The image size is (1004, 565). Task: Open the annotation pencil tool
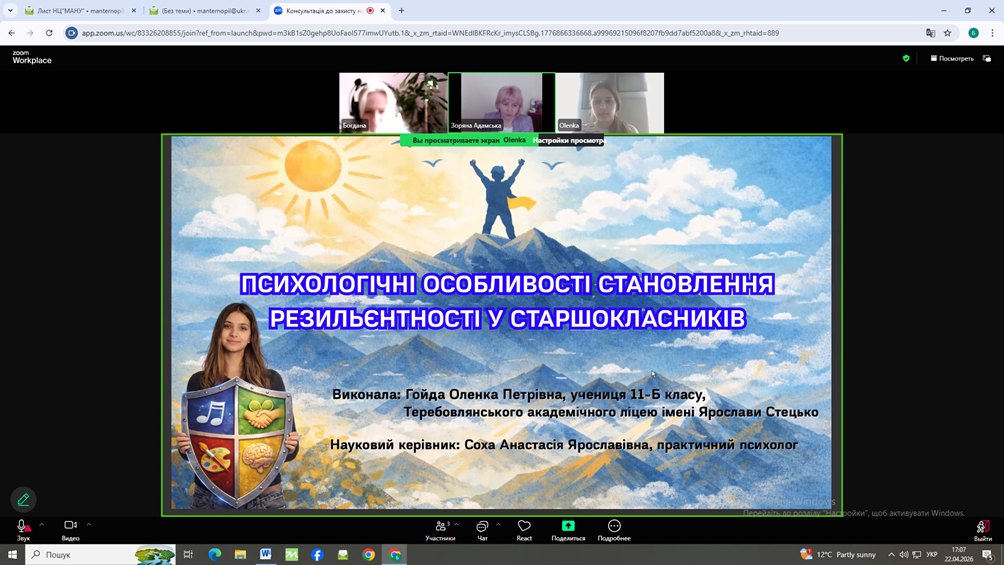pos(24,499)
